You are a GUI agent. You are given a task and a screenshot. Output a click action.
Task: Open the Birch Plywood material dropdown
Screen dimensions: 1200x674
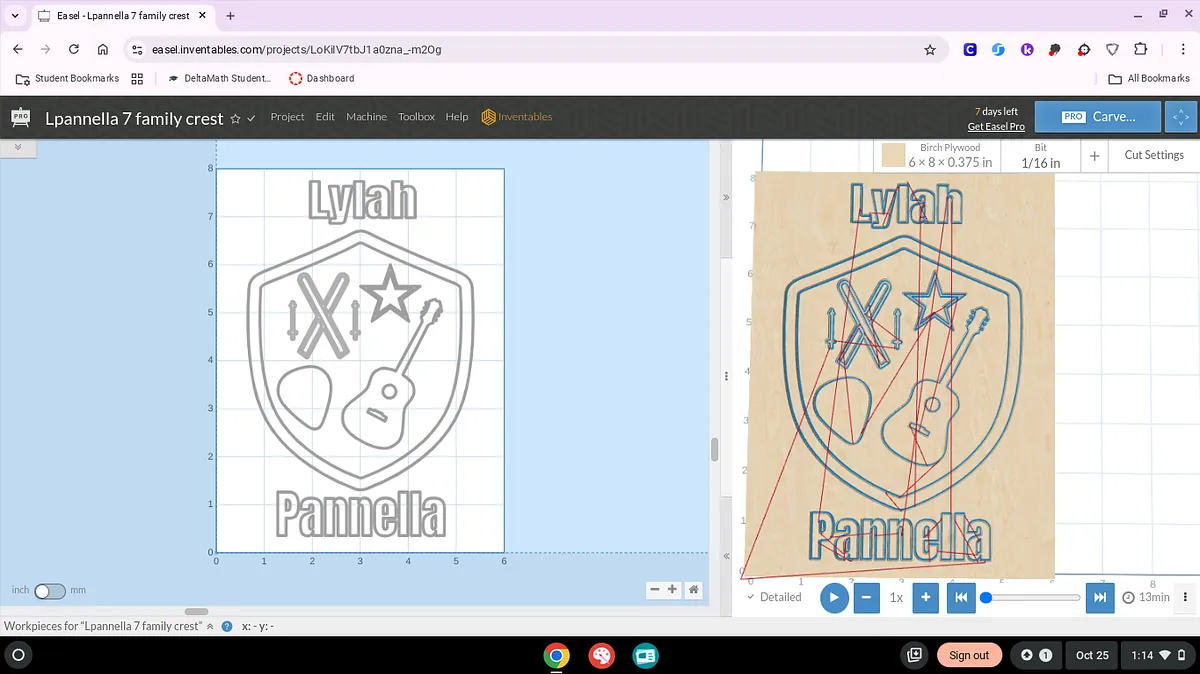[939, 155]
